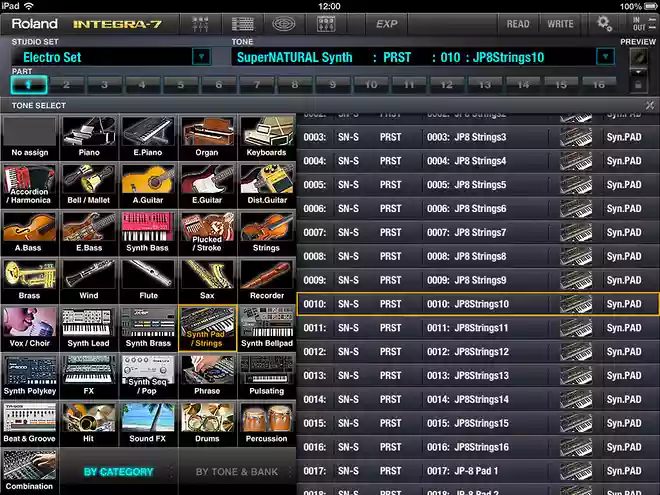Tap the WRITE button
This screenshot has height=495, width=660.
click(x=560, y=24)
